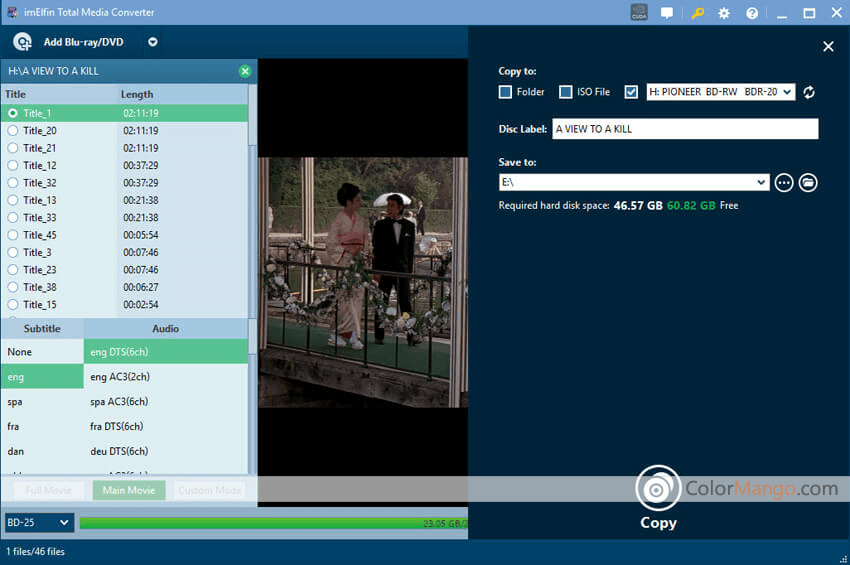This screenshot has height=565, width=850.
Task: Browse save location with ellipsis button
Action: click(x=784, y=182)
